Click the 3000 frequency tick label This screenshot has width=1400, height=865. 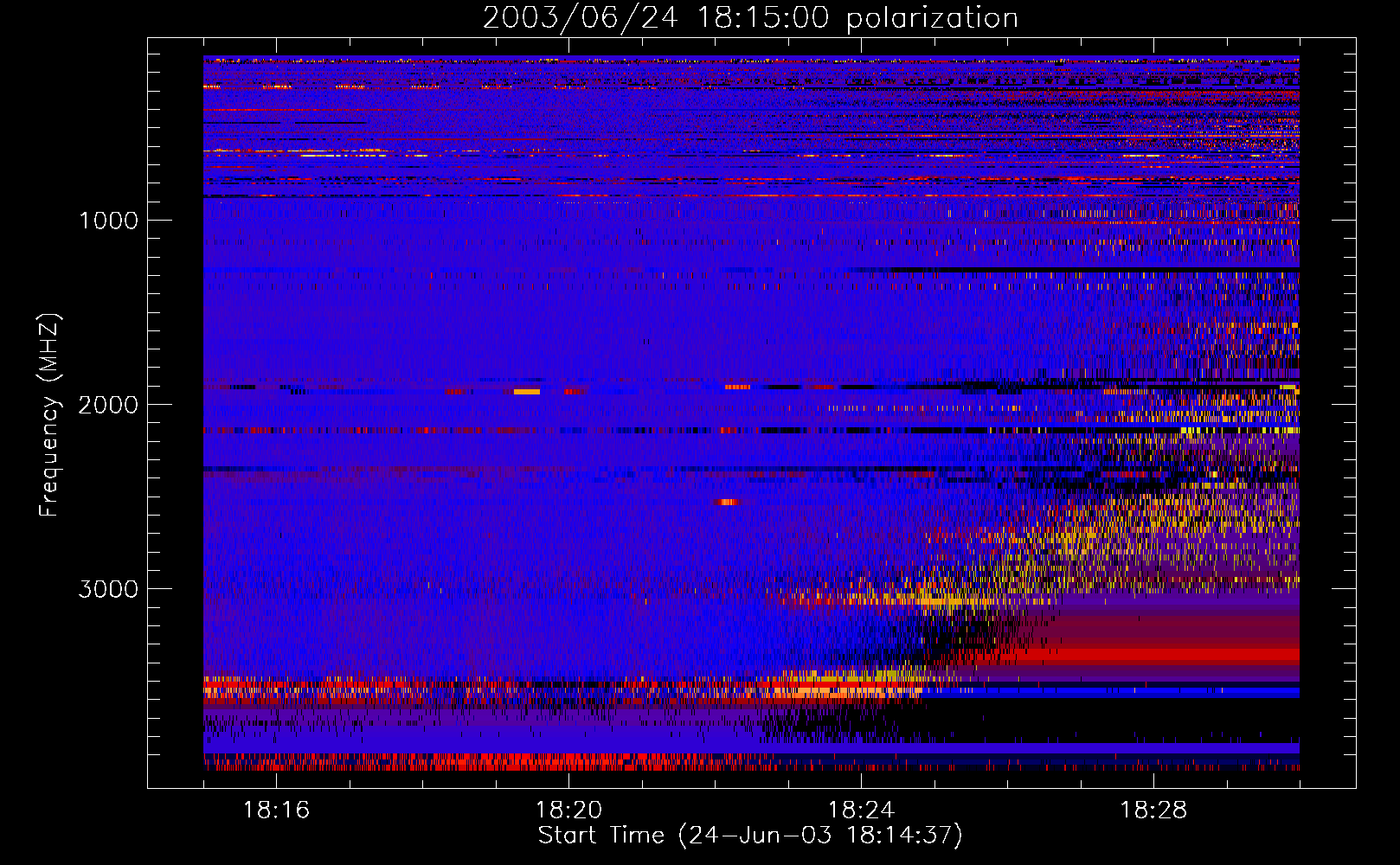tap(109, 589)
